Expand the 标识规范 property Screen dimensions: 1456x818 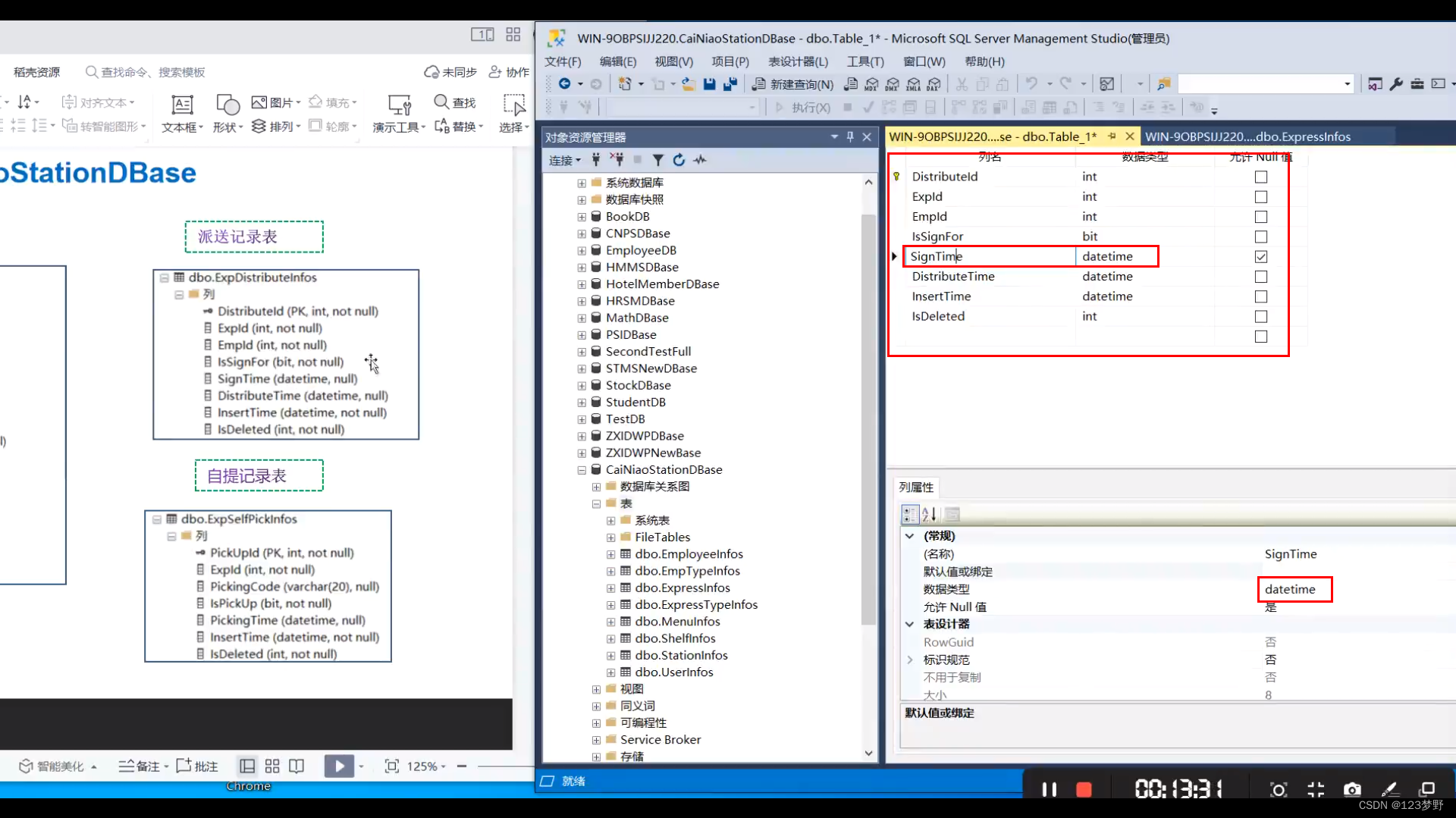coord(909,660)
